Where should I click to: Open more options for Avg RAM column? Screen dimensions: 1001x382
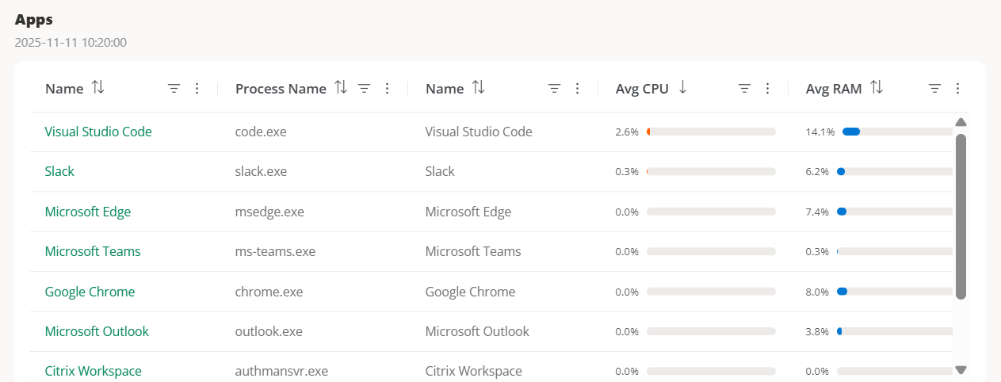tap(958, 89)
